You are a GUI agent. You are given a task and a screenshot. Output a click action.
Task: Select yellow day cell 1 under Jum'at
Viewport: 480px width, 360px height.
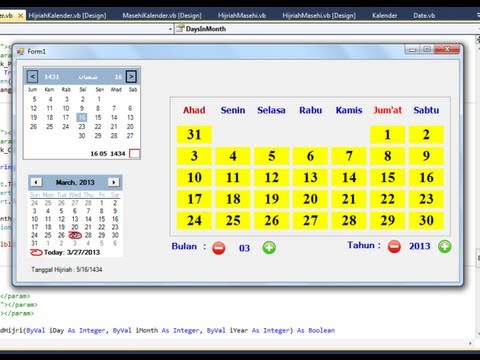point(387,135)
